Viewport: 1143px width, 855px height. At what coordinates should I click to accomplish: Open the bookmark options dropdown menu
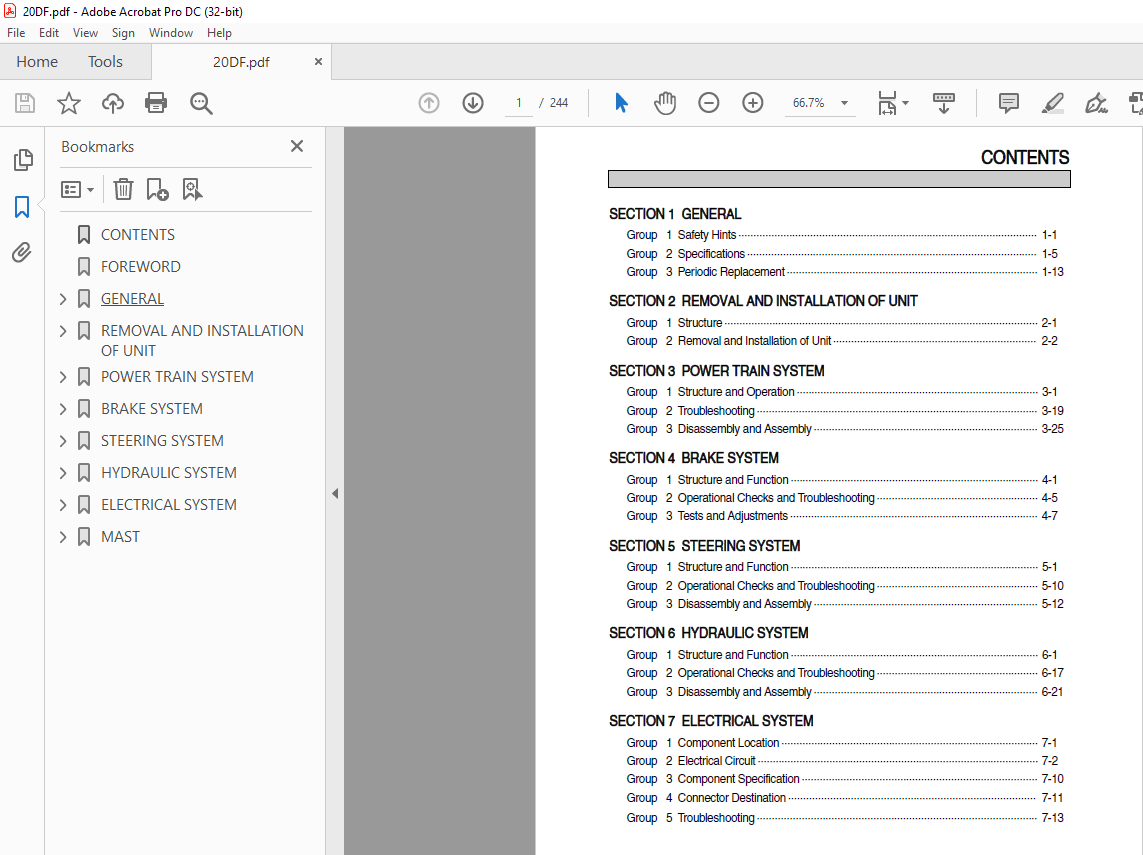77,190
